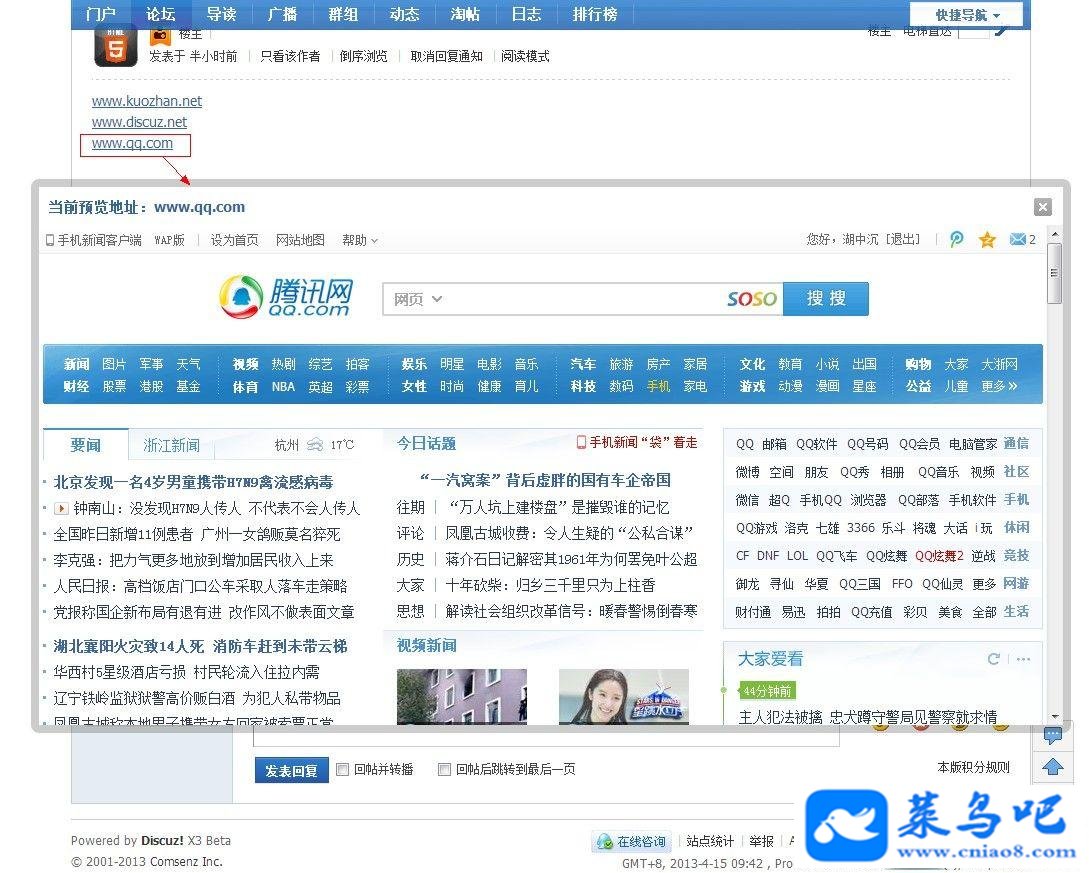The height and width of the screenshot is (873, 1089).
Task: Open the 财经 channel in blue bar
Action: tap(76, 387)
